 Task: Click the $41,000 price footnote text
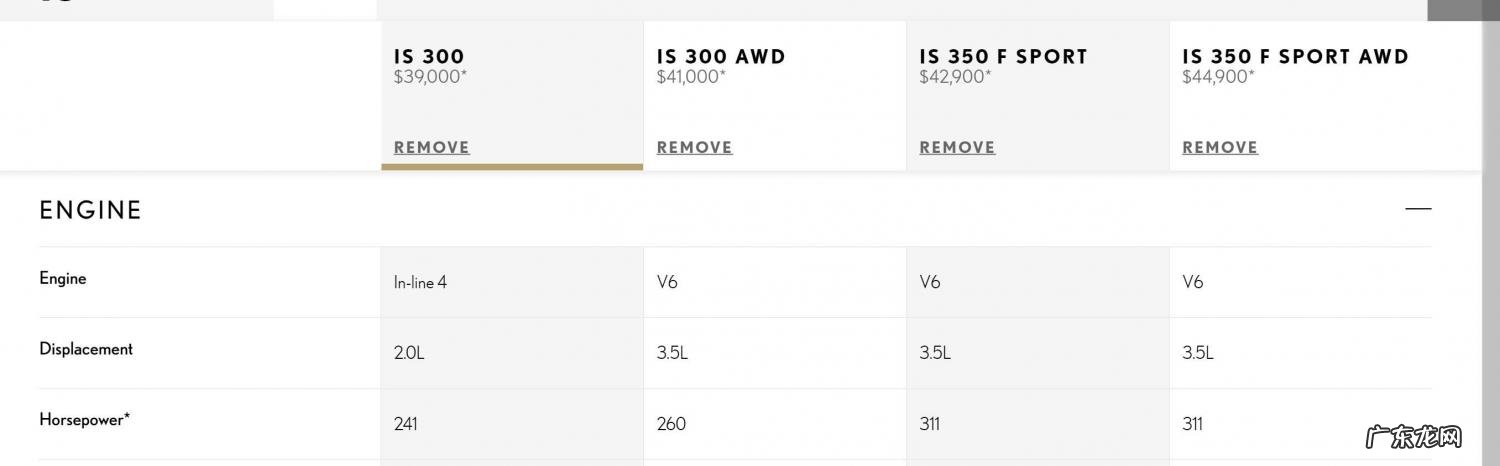[691, 77]
